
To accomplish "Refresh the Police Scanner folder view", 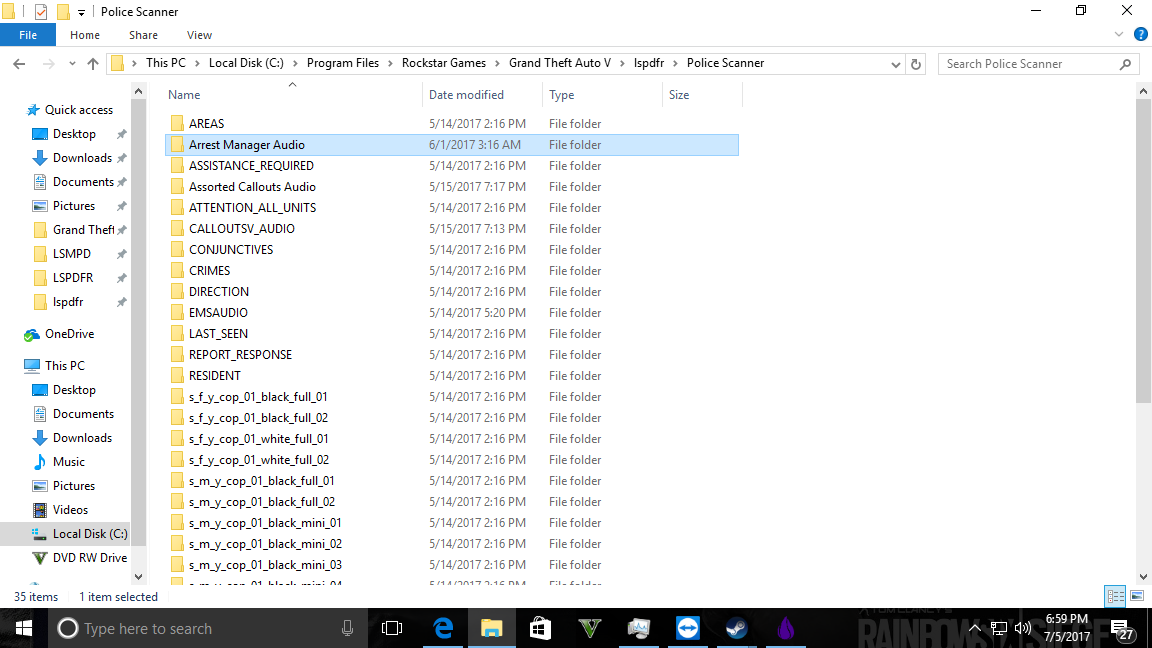I will [x=915, y=64].
